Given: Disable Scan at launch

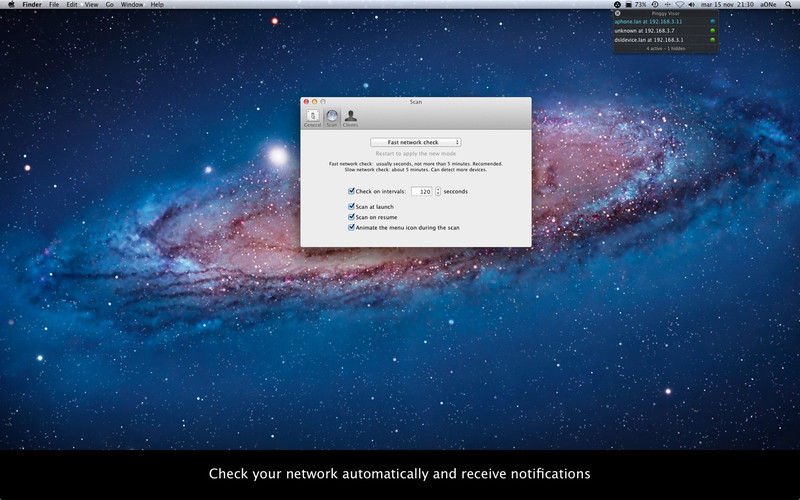Looking at the screenshot, I should (351, 207).
